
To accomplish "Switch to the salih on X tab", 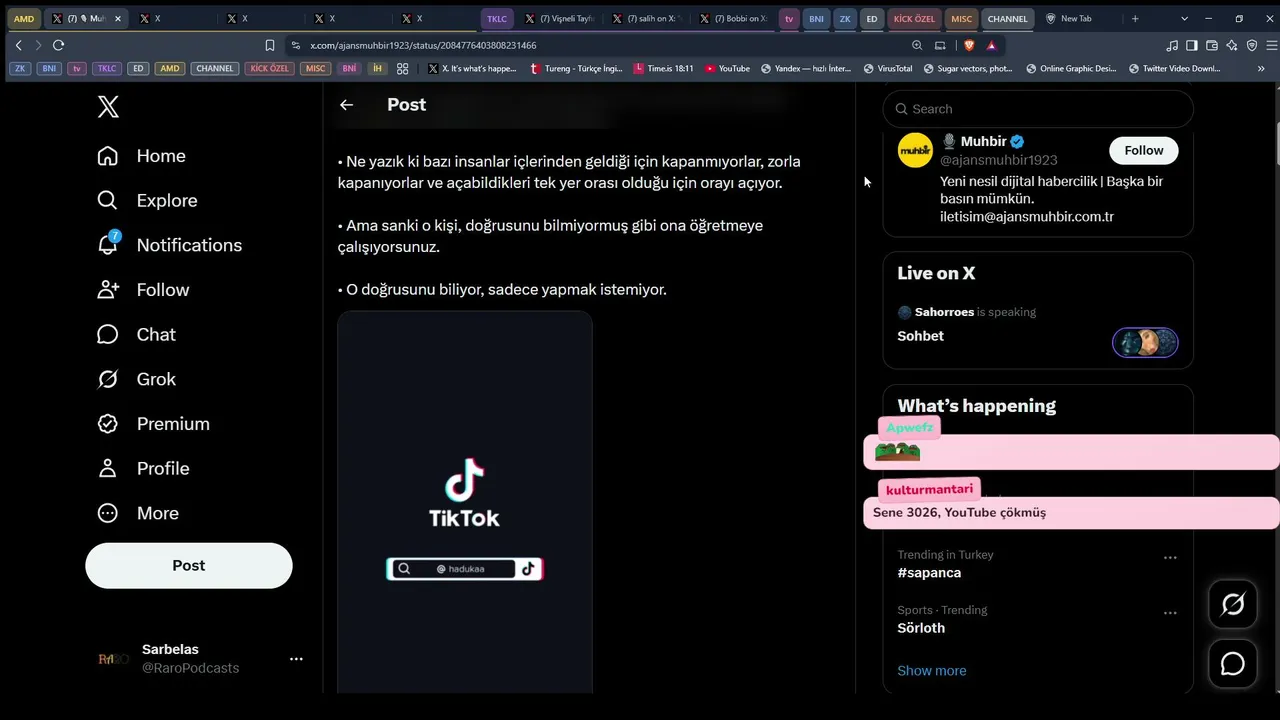I will [647, 18].
